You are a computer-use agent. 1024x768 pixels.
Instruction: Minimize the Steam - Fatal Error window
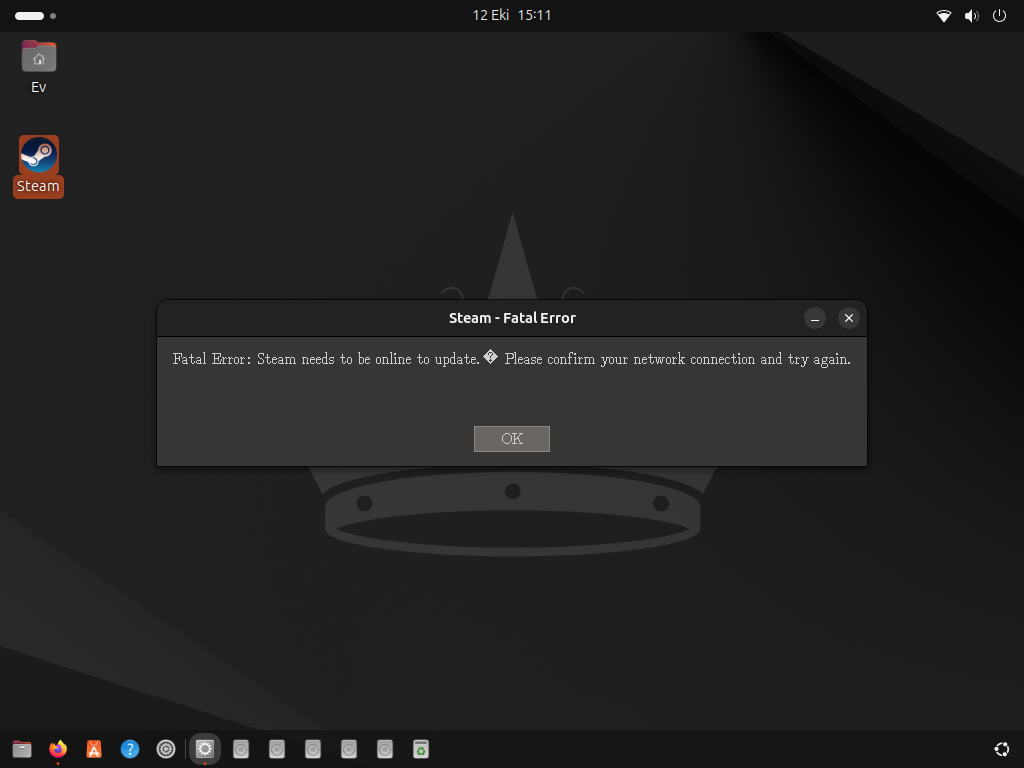tap(814, 318)
